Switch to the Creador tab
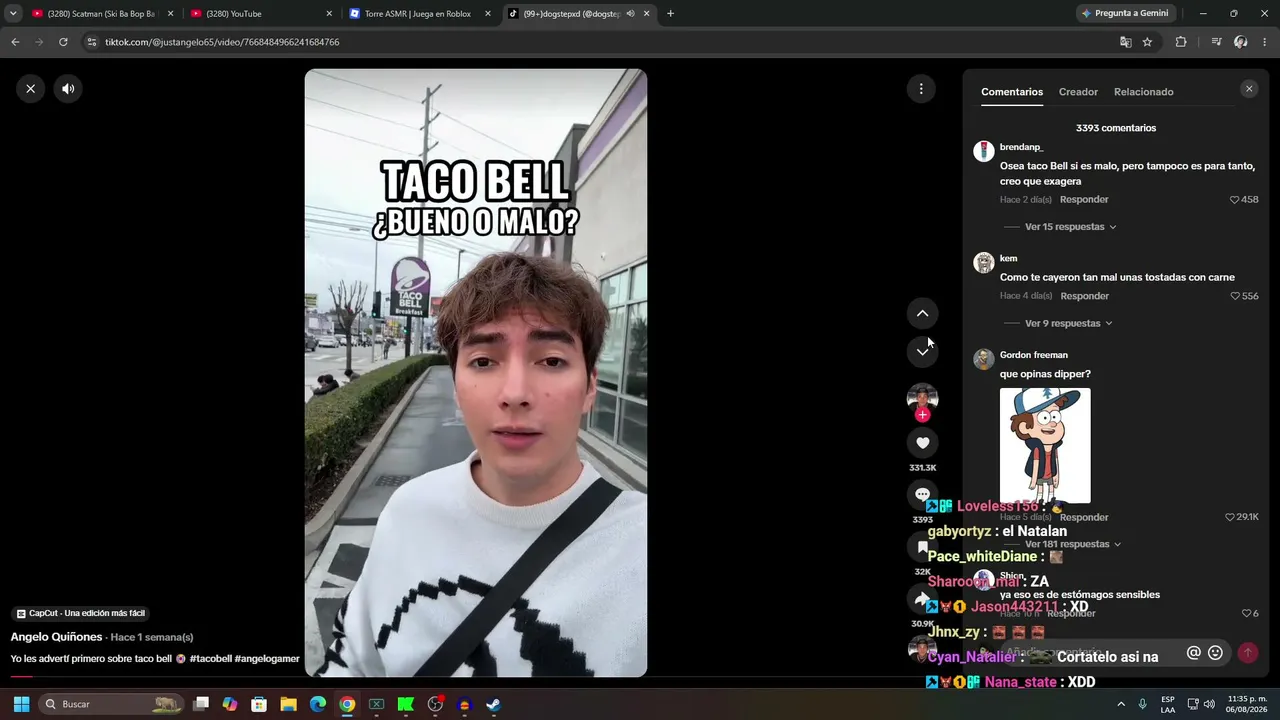The height and width of the screenshot is (720, 1280). click(1078, 92)
